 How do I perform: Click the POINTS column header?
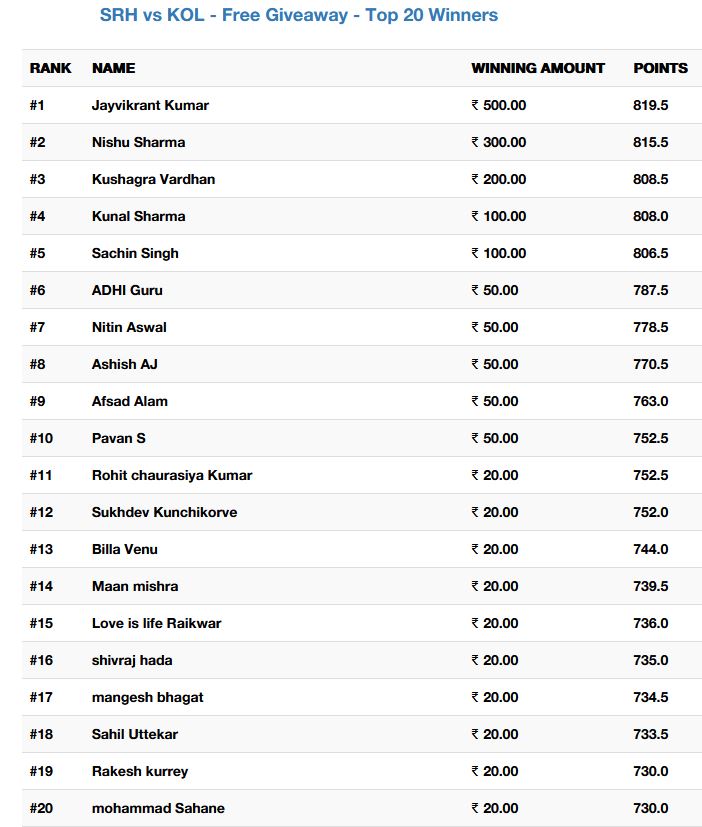point(660,68)
